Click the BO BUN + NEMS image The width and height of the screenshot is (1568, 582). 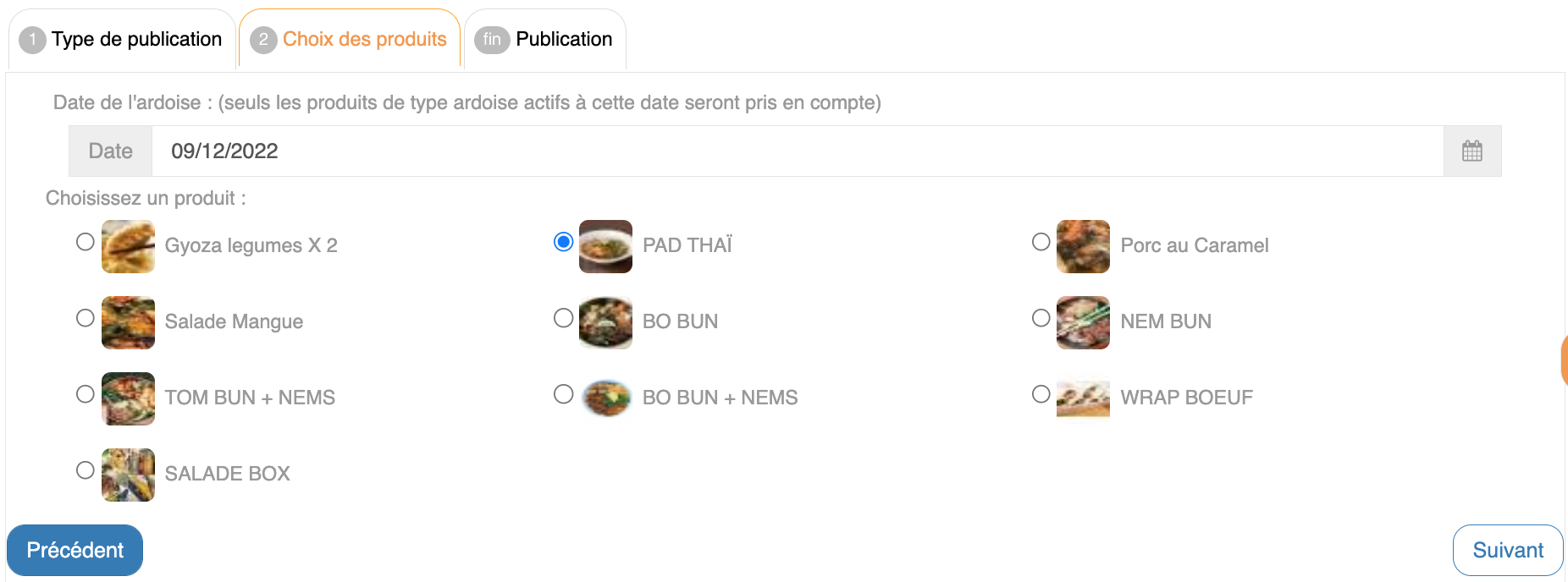pos(605,398)
